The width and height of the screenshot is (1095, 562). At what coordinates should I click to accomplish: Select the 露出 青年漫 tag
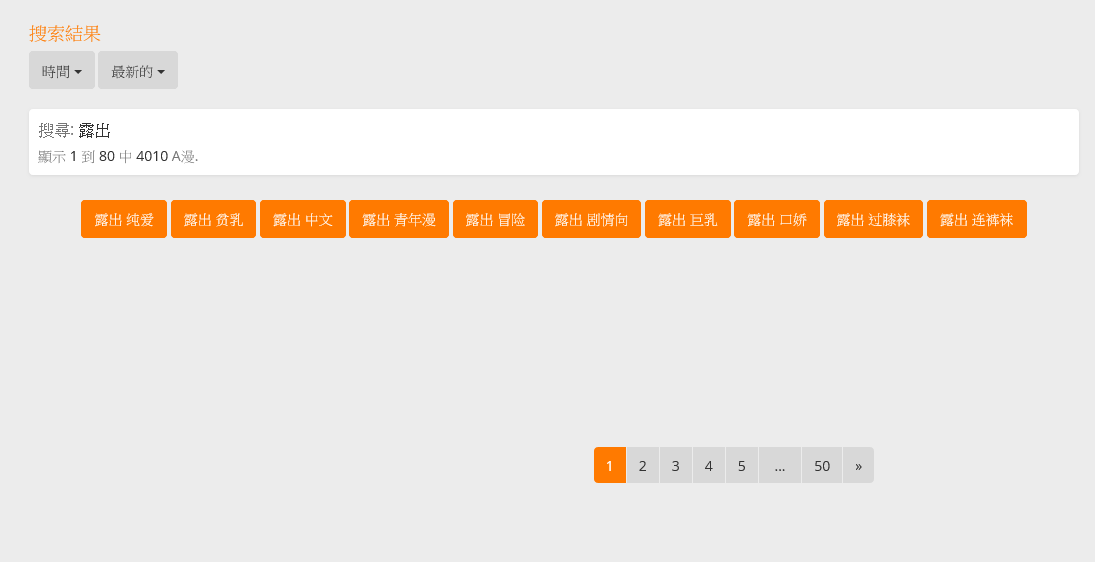[398, 220]
